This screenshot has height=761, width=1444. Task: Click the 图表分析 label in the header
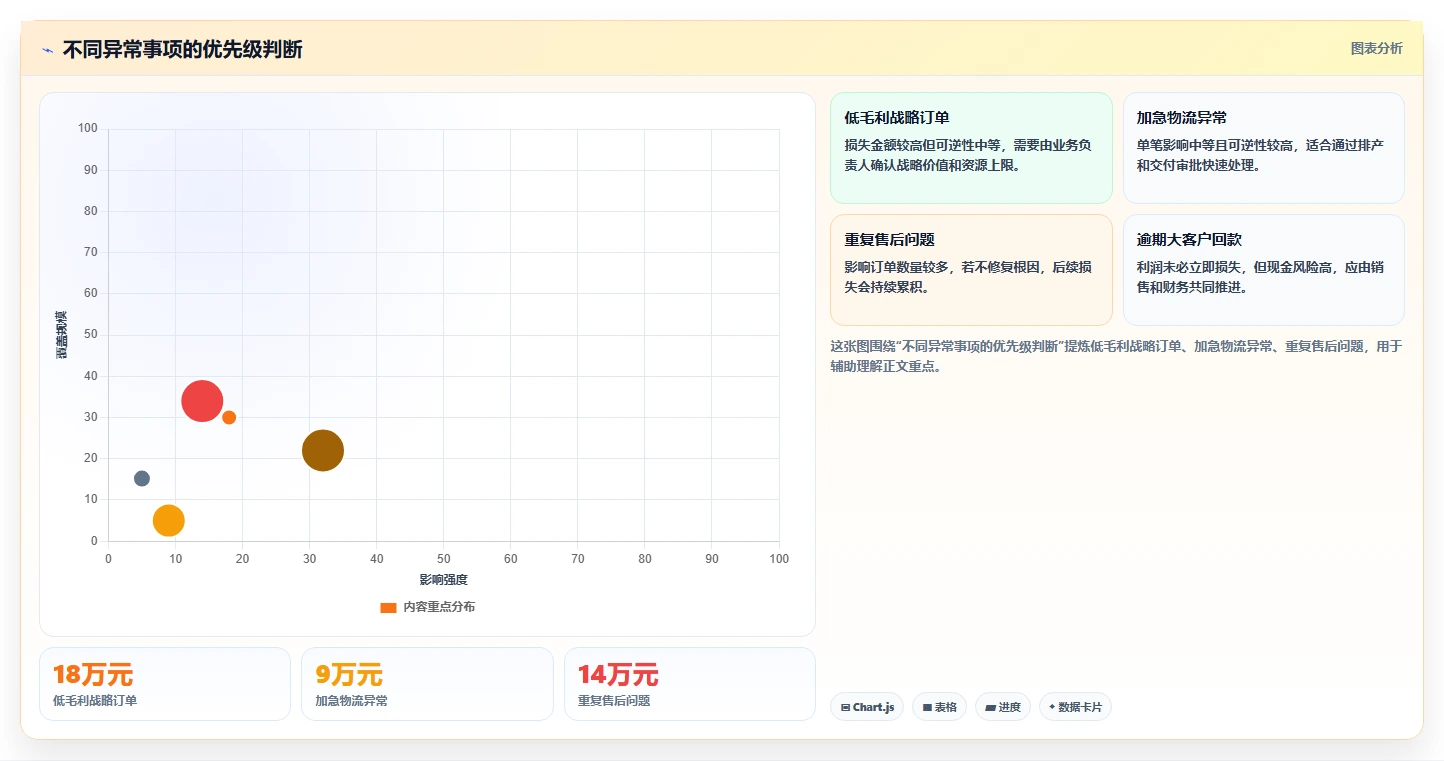[x=1376, y=48]
